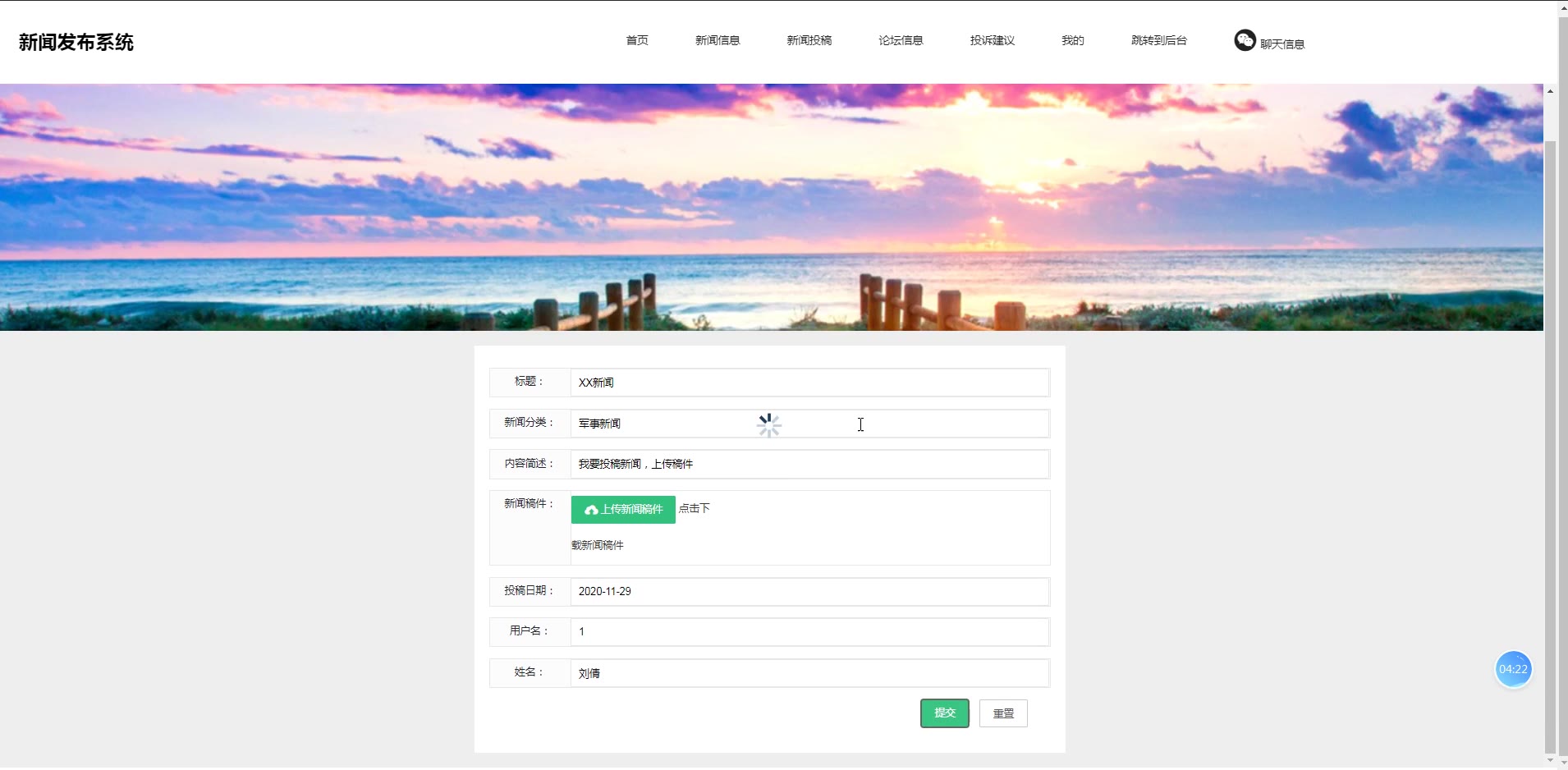Open the 新闻分类 selection field
The image size is (1568, 770).
[x=809, y=424]
